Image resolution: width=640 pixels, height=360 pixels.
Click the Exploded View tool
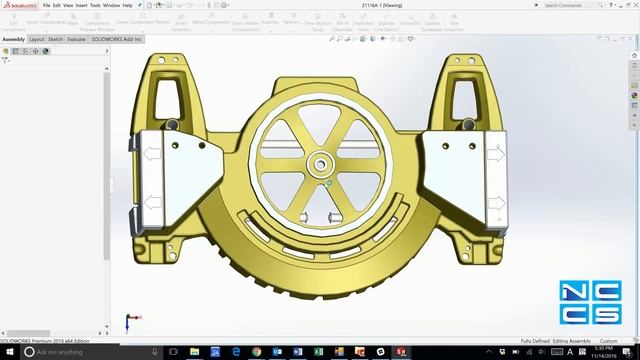[363, 23]
